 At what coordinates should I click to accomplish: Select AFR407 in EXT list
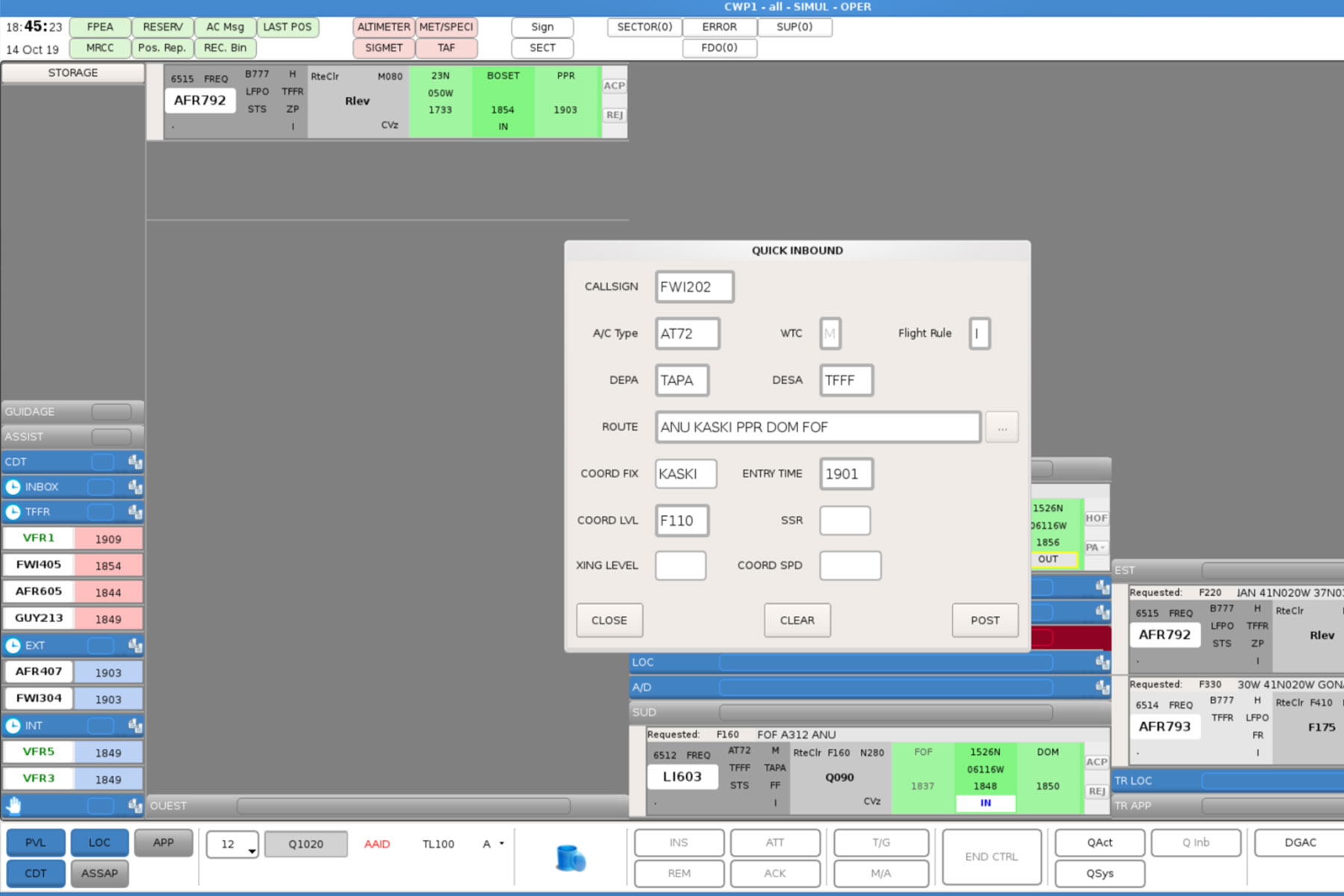39,671
